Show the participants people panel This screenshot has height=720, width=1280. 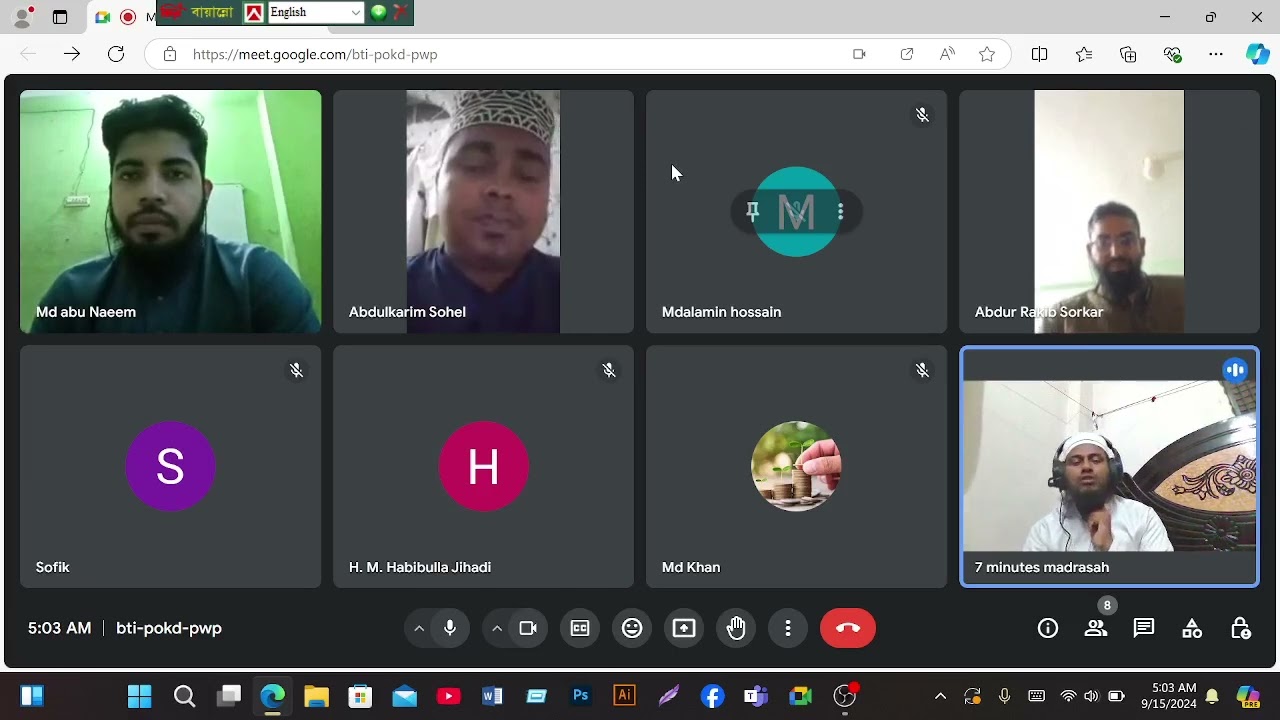(x=1096, y=628)
